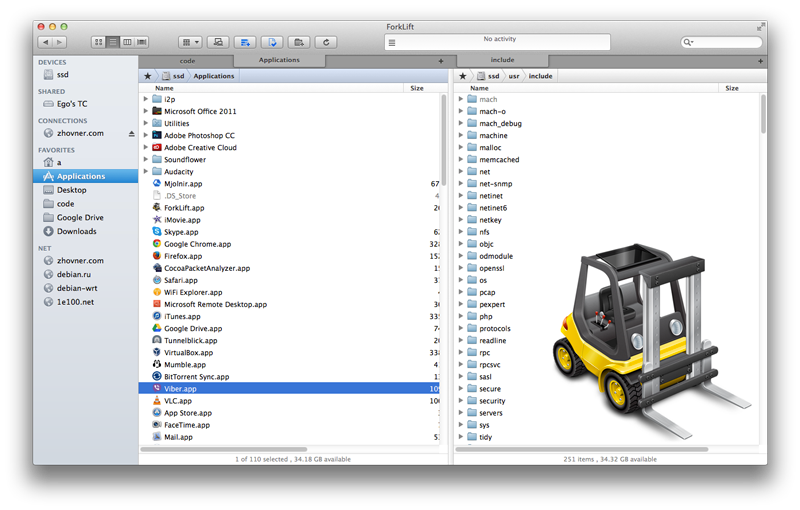Viewport: 800px width, 510px height.
Task: Expand the Soundflower folder
Action: (145, 159)
